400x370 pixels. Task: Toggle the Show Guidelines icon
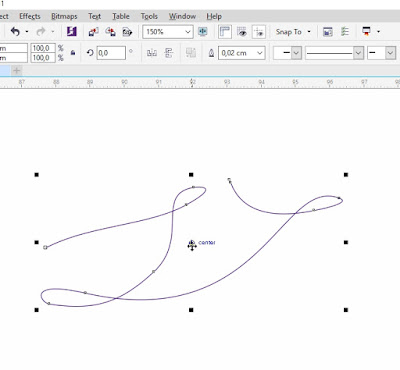(x=259, y=32)
